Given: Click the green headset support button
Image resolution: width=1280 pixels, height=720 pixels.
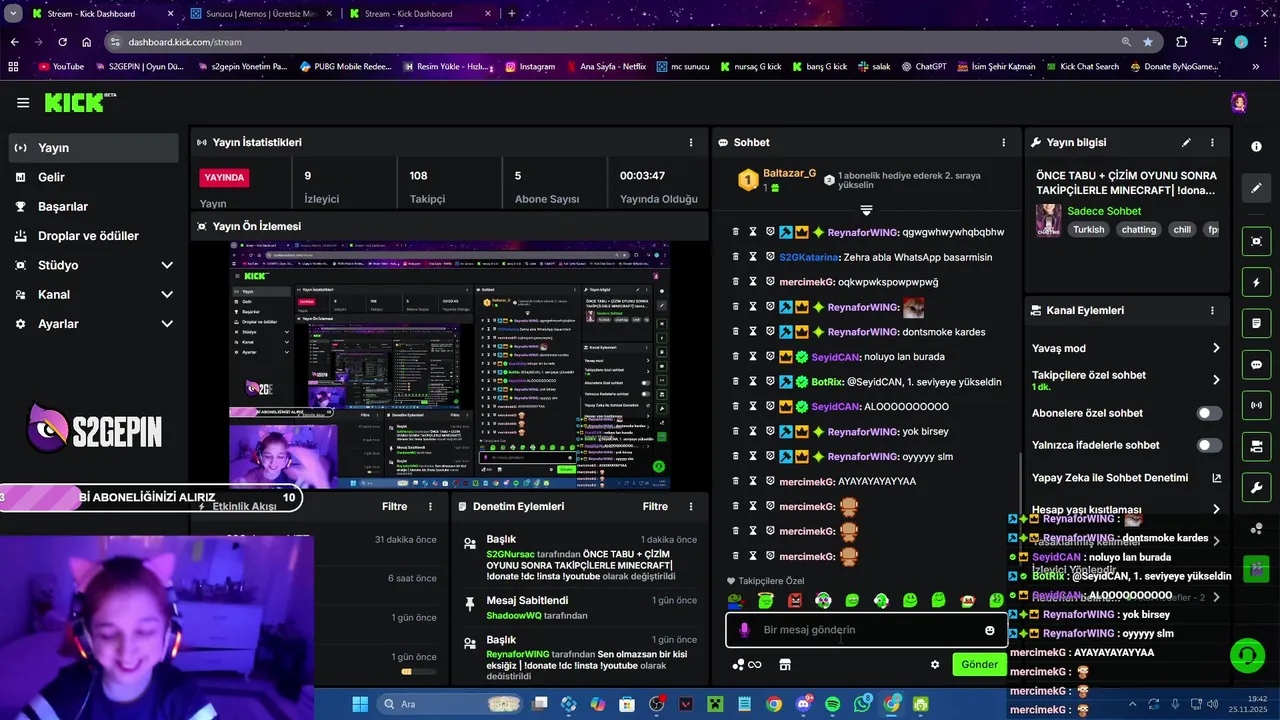Looking at the screenshot, I should (x=1247, y=657).
